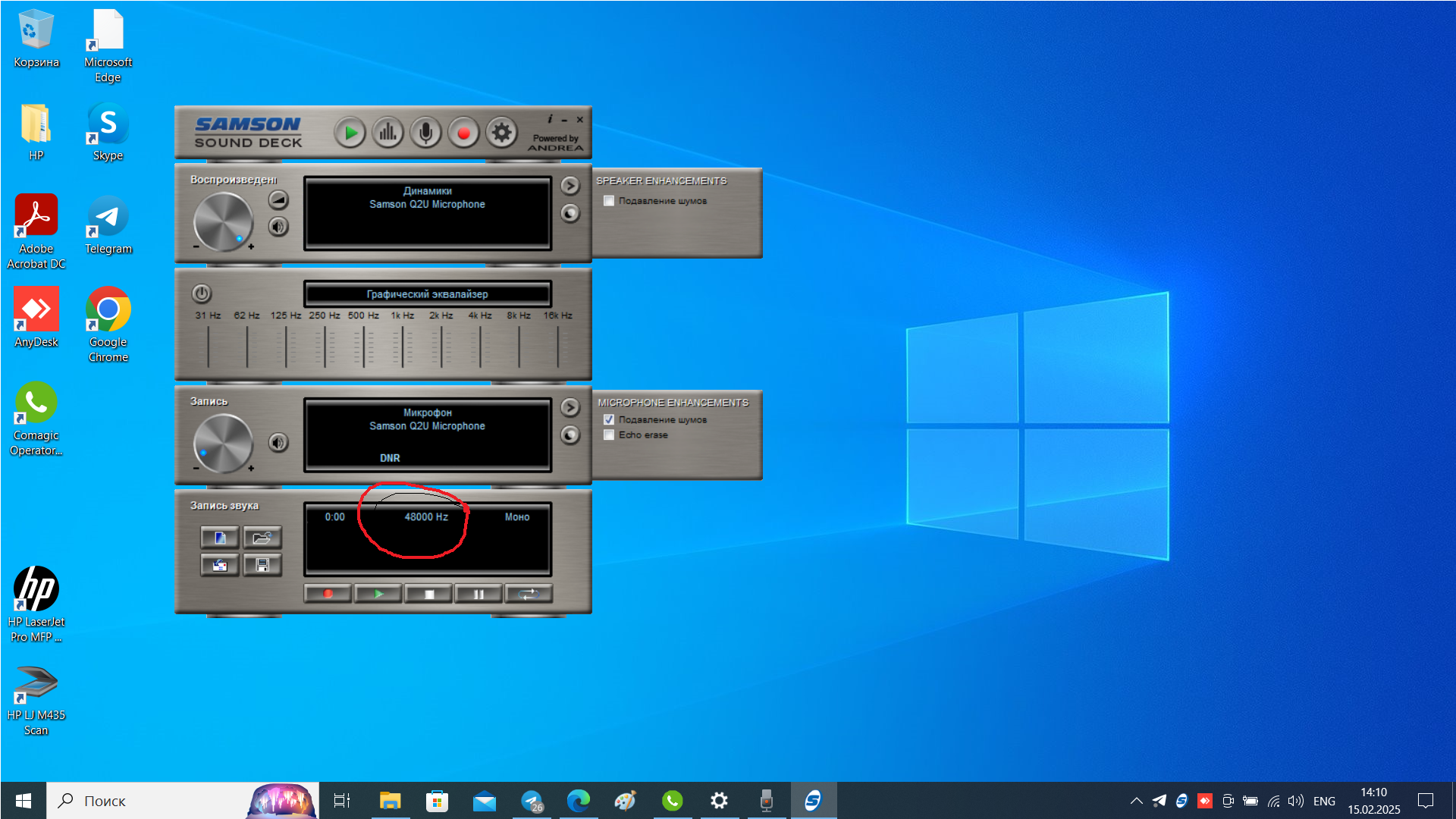Enable speaker Подавление шумов checkbox

coord(609,201)
